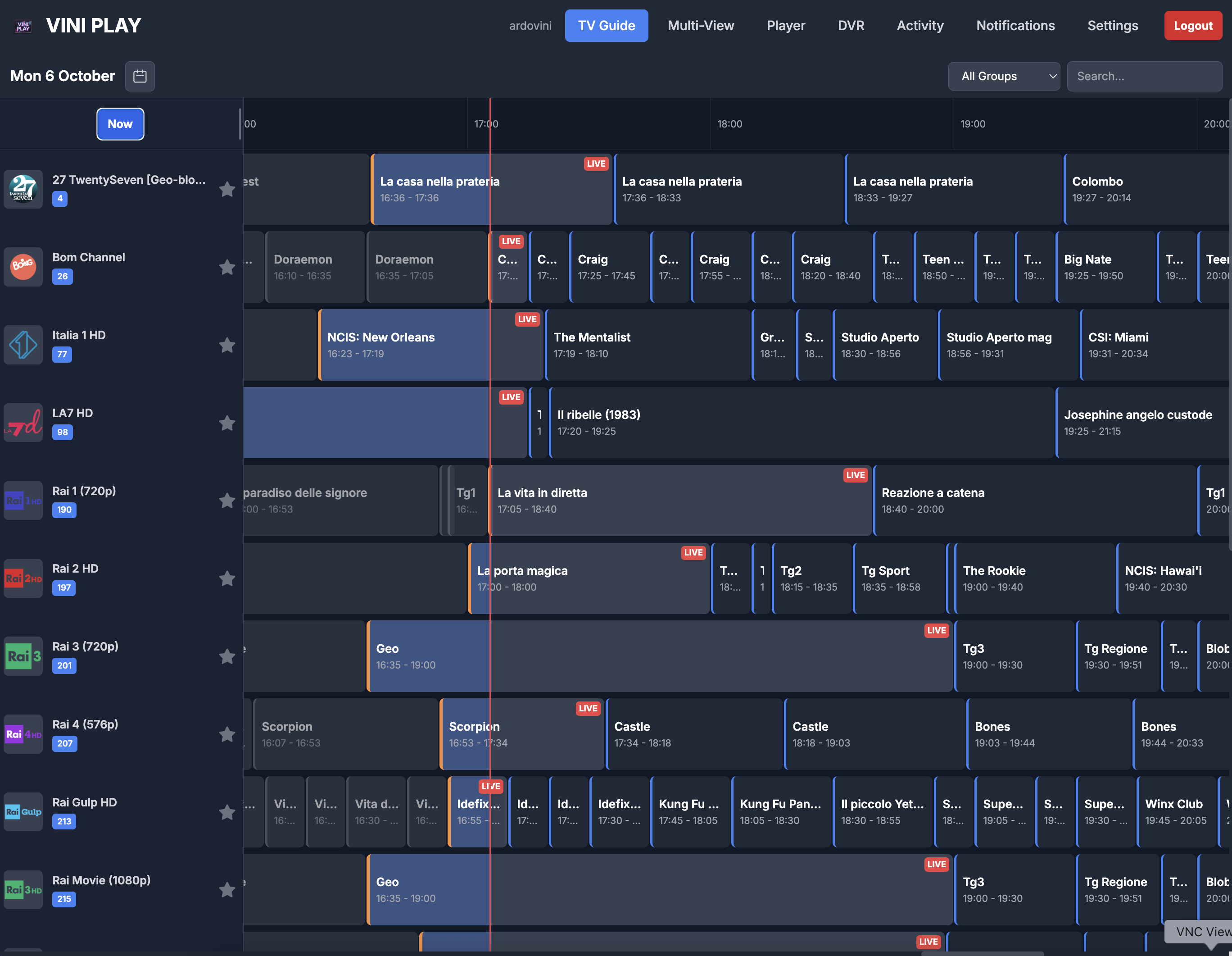Click the Rai Gulp HD channel logo
The height and width of the screenshot is (956, 1232).
(23, 811)
